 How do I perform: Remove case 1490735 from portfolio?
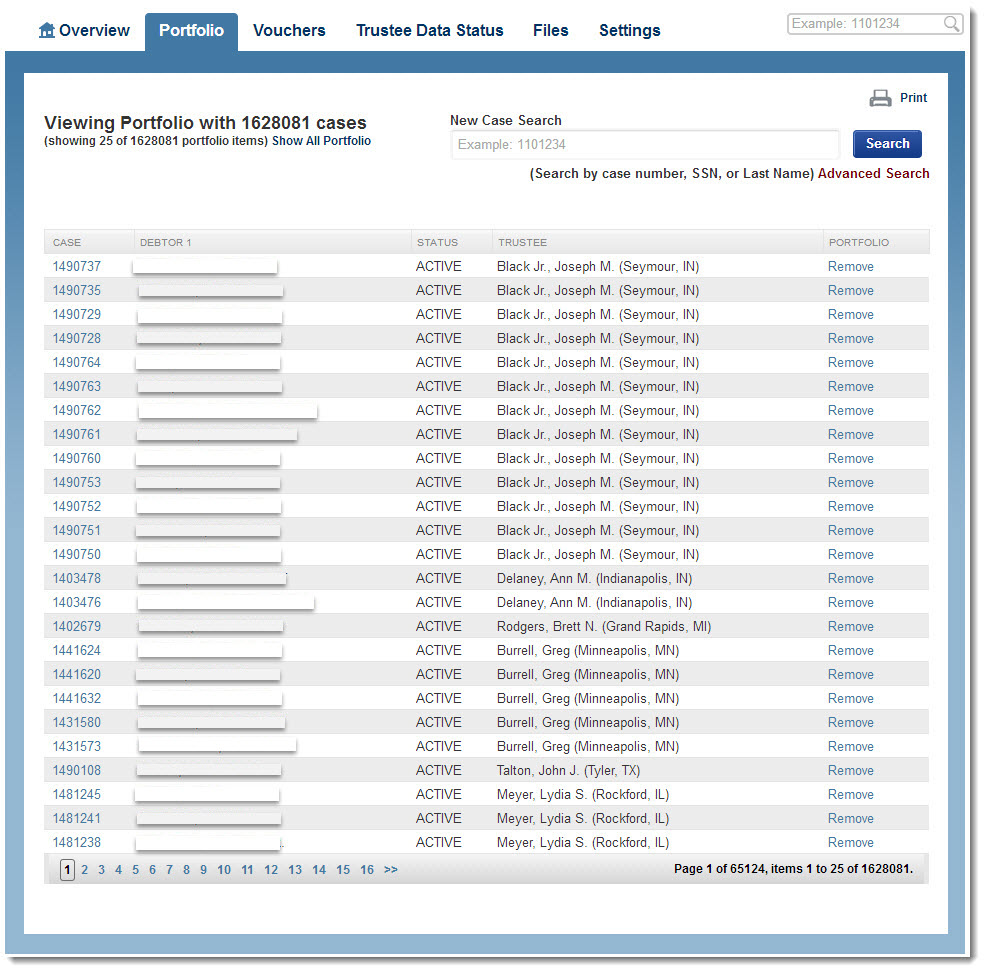850,290
